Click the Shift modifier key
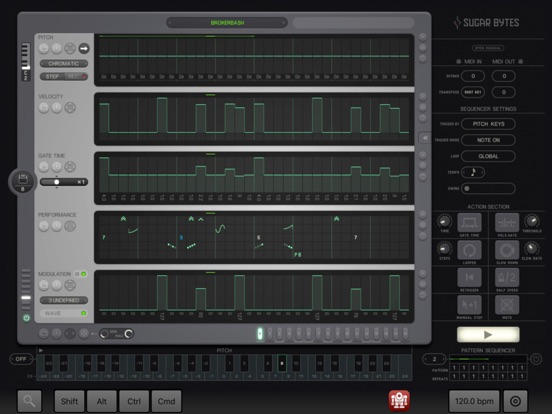 pyautogui.click(x=69, y=401)
